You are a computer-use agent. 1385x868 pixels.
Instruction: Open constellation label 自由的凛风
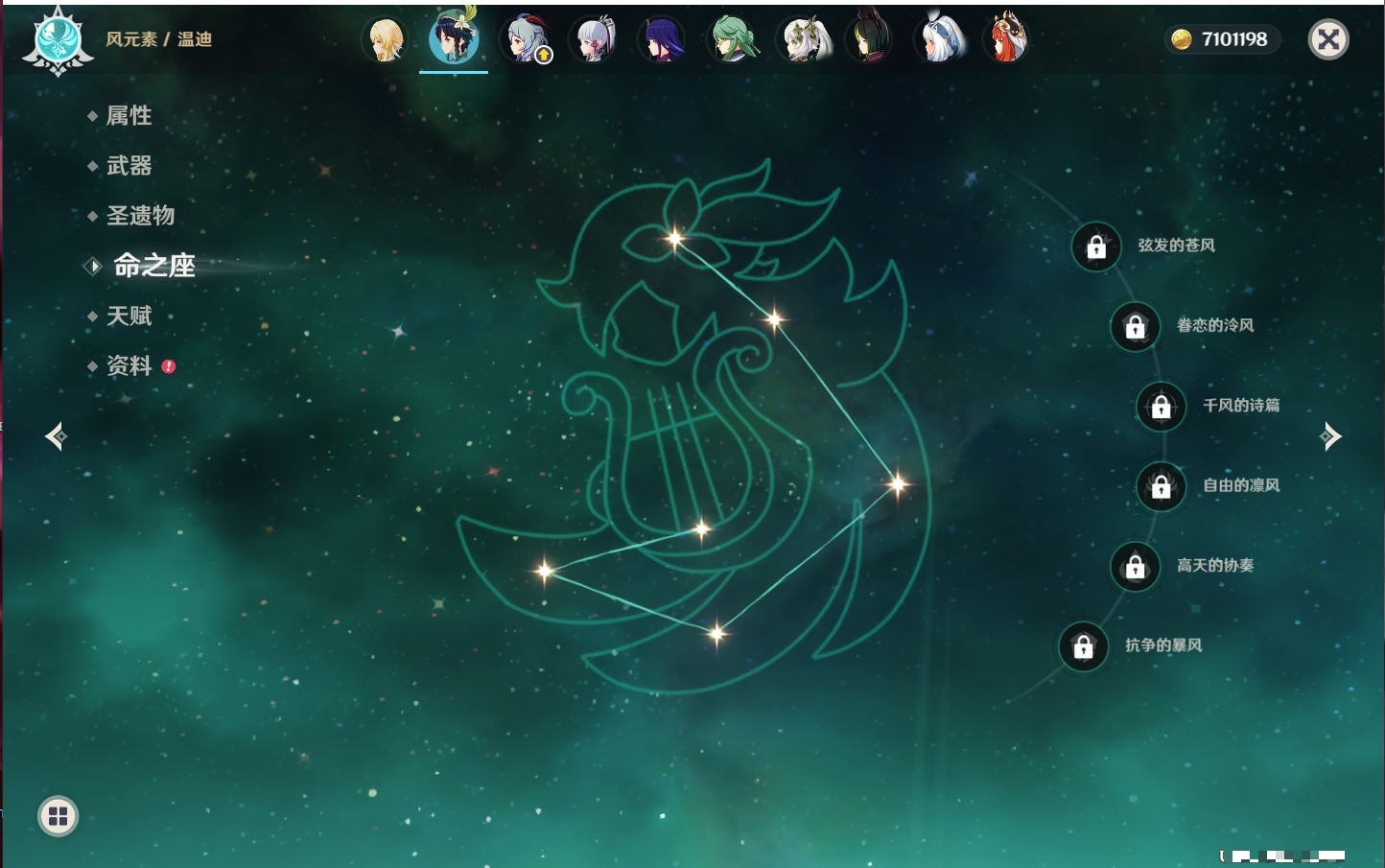pyautogui.click(x=1241, y=485)
